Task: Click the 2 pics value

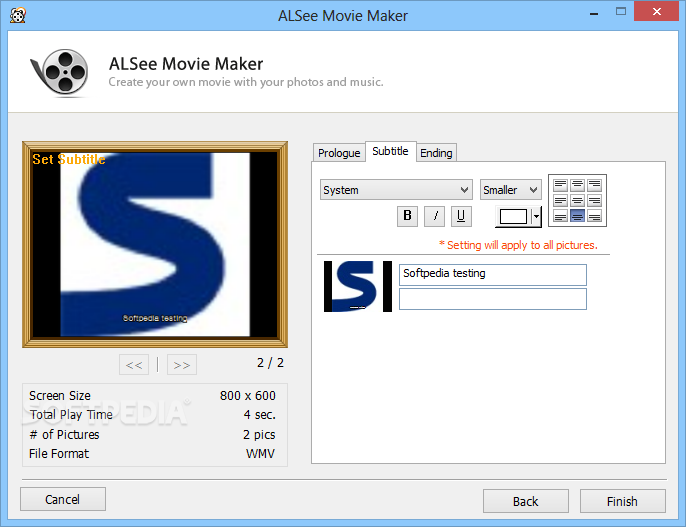Action: [259, 434]
